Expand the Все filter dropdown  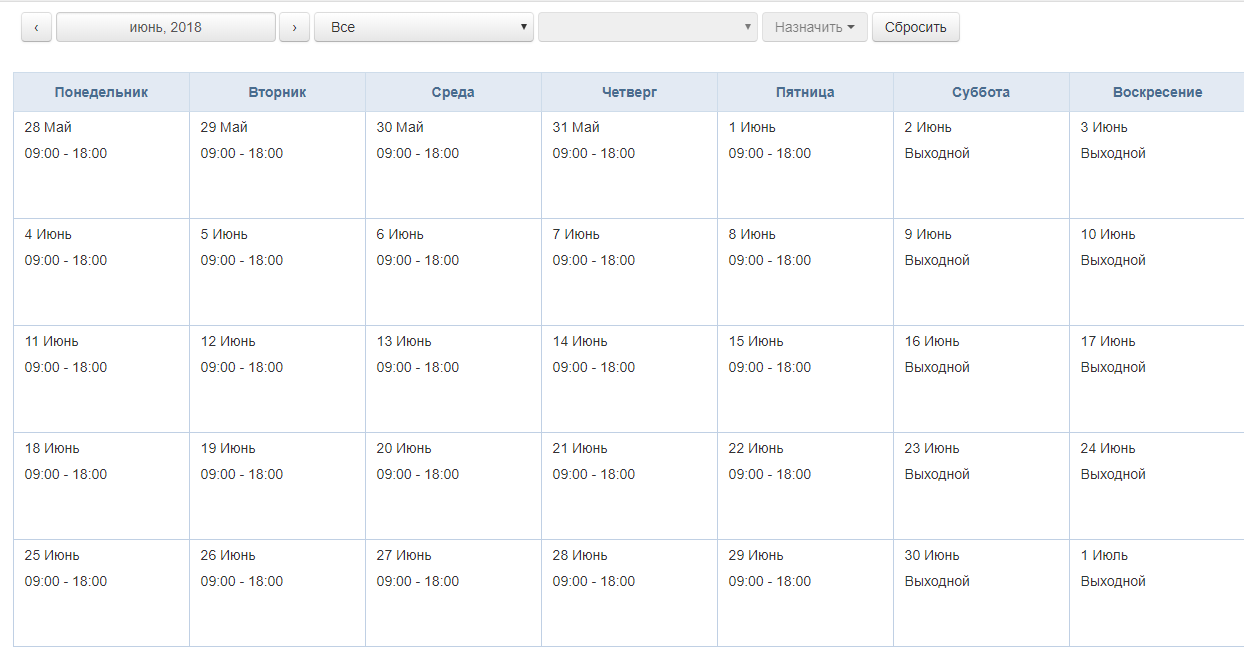(x=424, y=27)
